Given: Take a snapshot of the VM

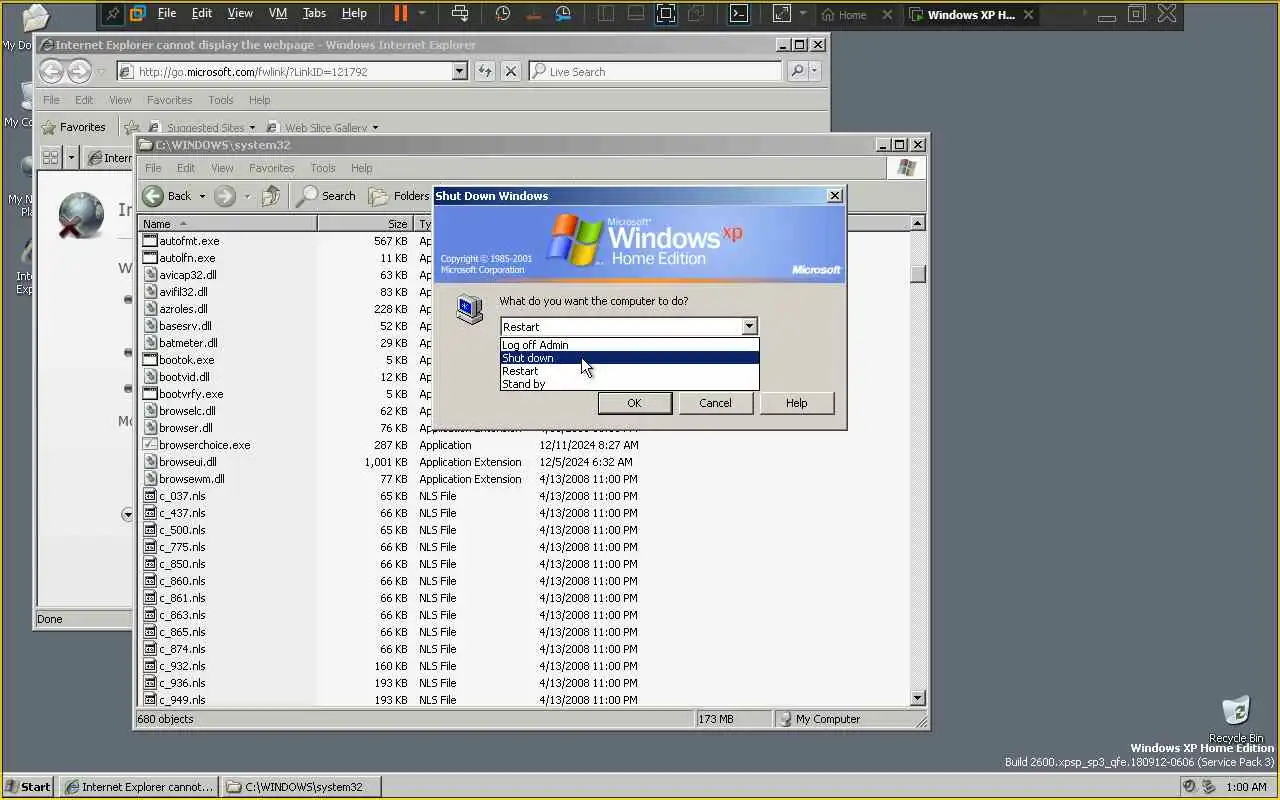Looking at the screenshot, I should pos(503,14).
